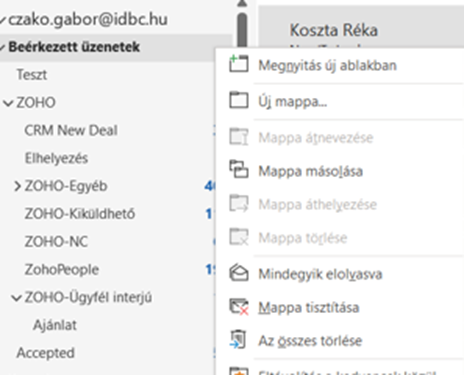Click the clean-up icon beside Mappa tisztítása
Viewport: 464px width, 375px height.
tap(239, 307)
